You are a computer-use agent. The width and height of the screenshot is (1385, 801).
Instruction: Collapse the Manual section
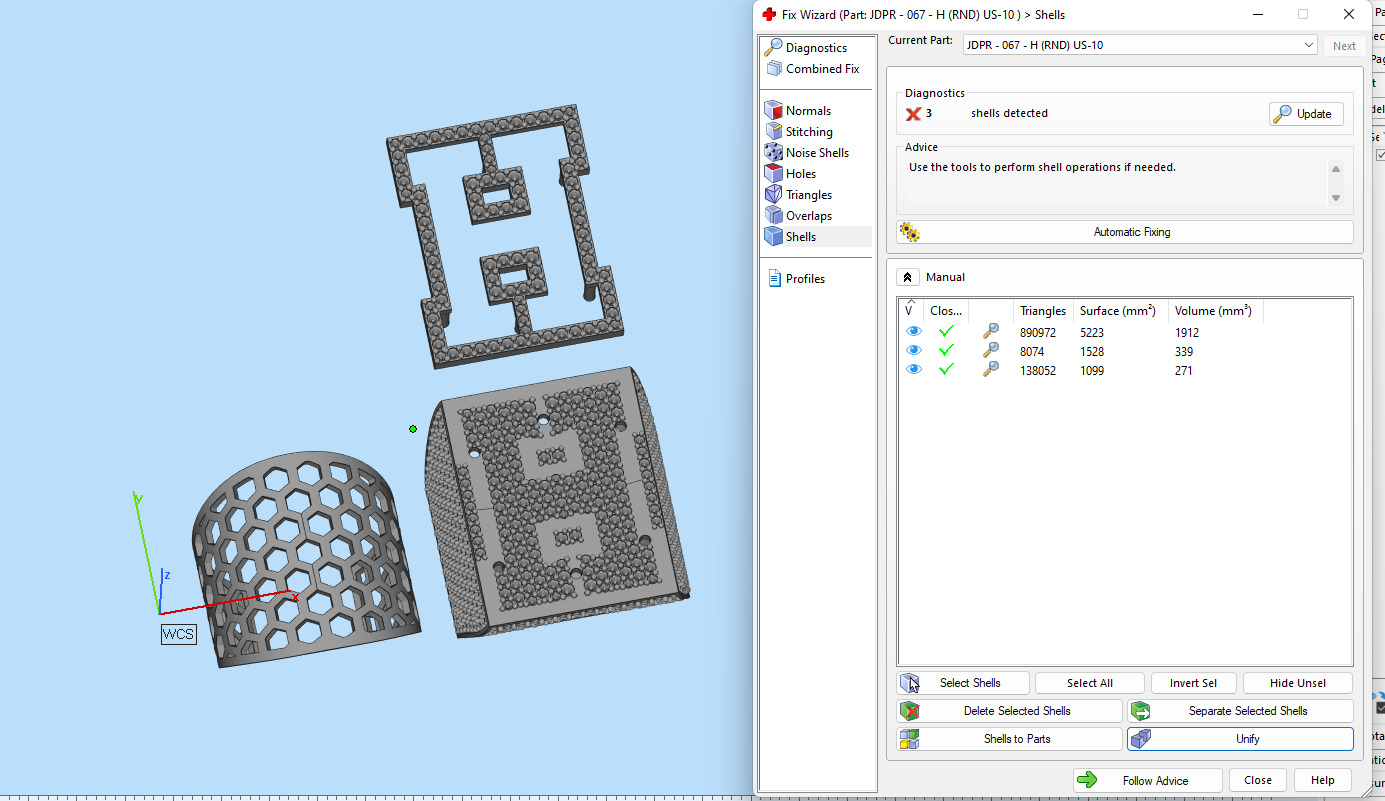pos(908,277)
